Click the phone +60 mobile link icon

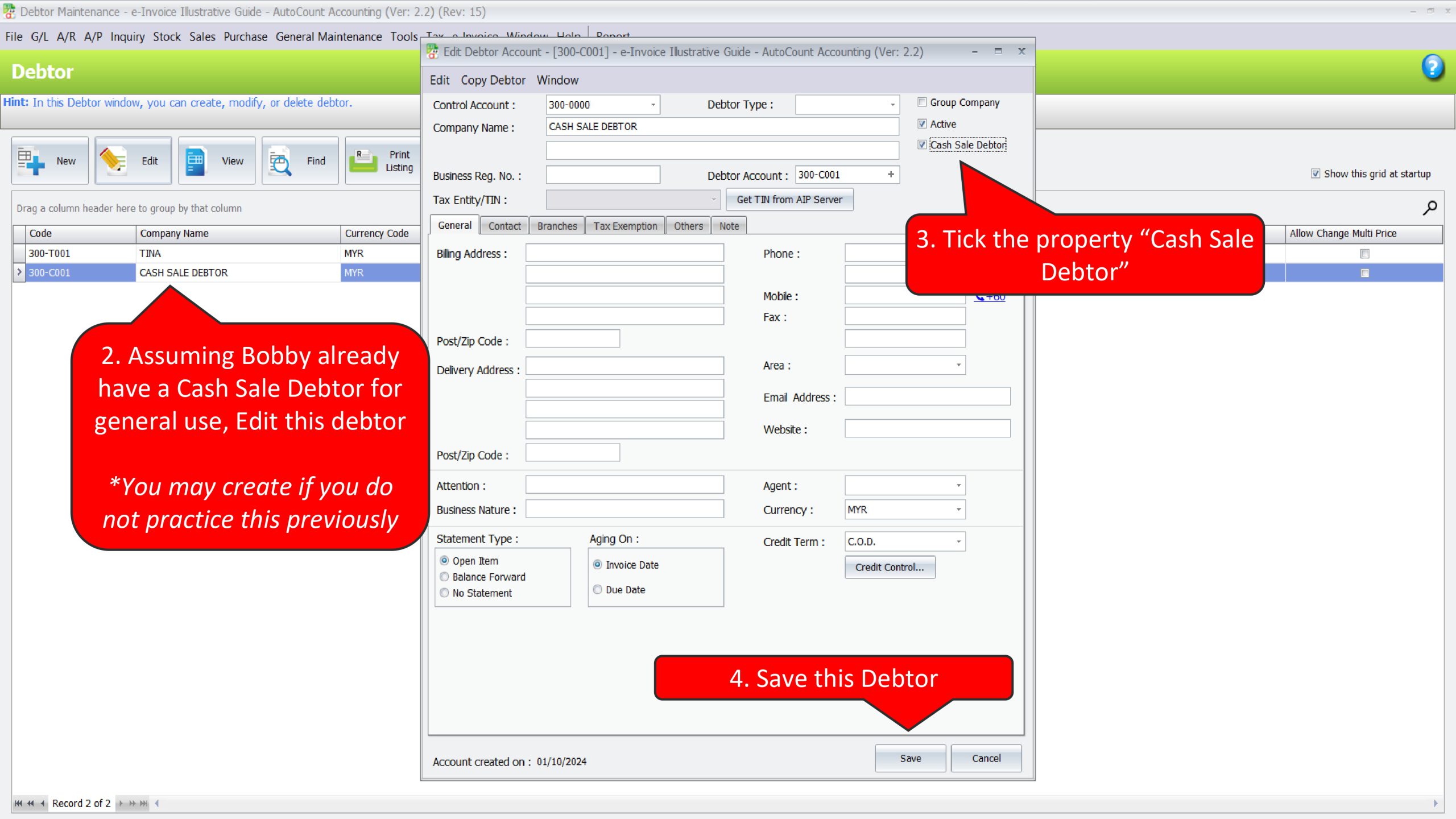pos(990,297)
